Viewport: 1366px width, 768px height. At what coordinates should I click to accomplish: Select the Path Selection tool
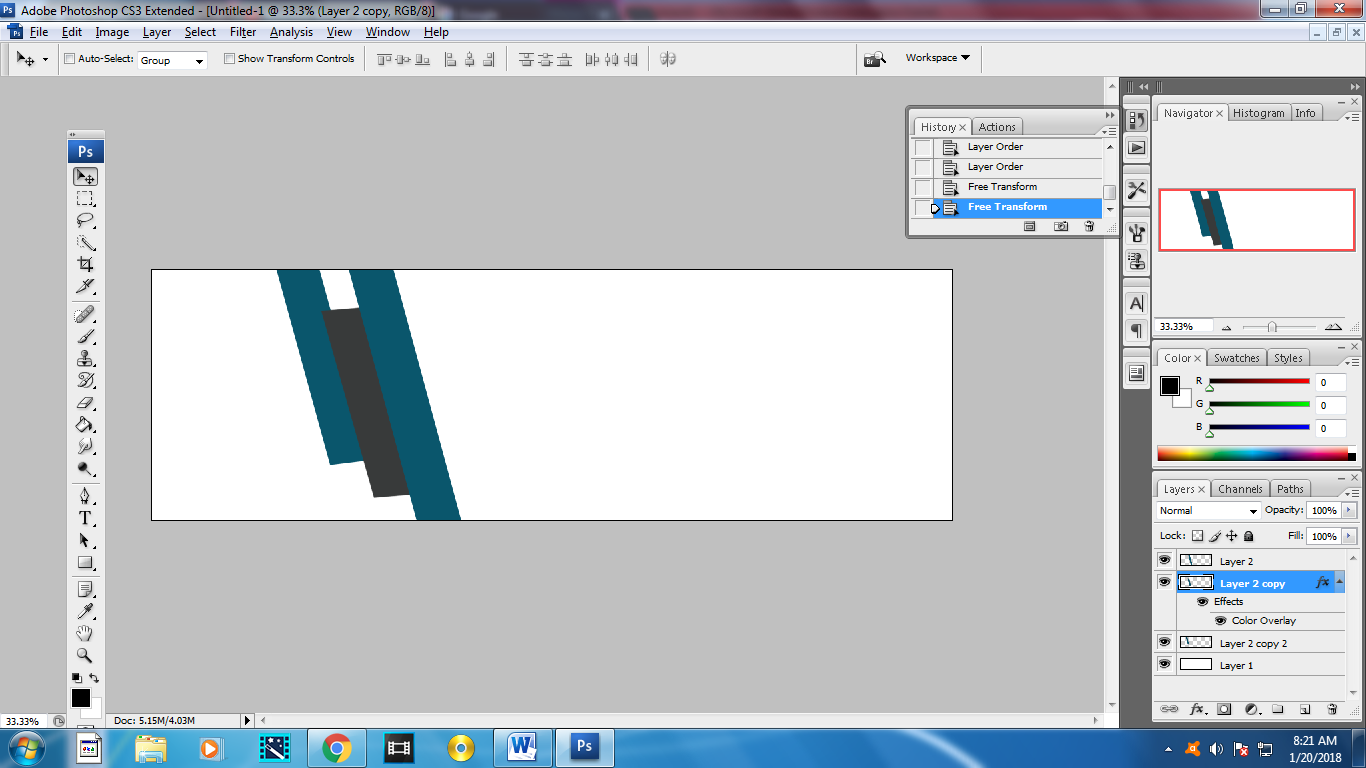pyautogui.click(x=85, y=540)
